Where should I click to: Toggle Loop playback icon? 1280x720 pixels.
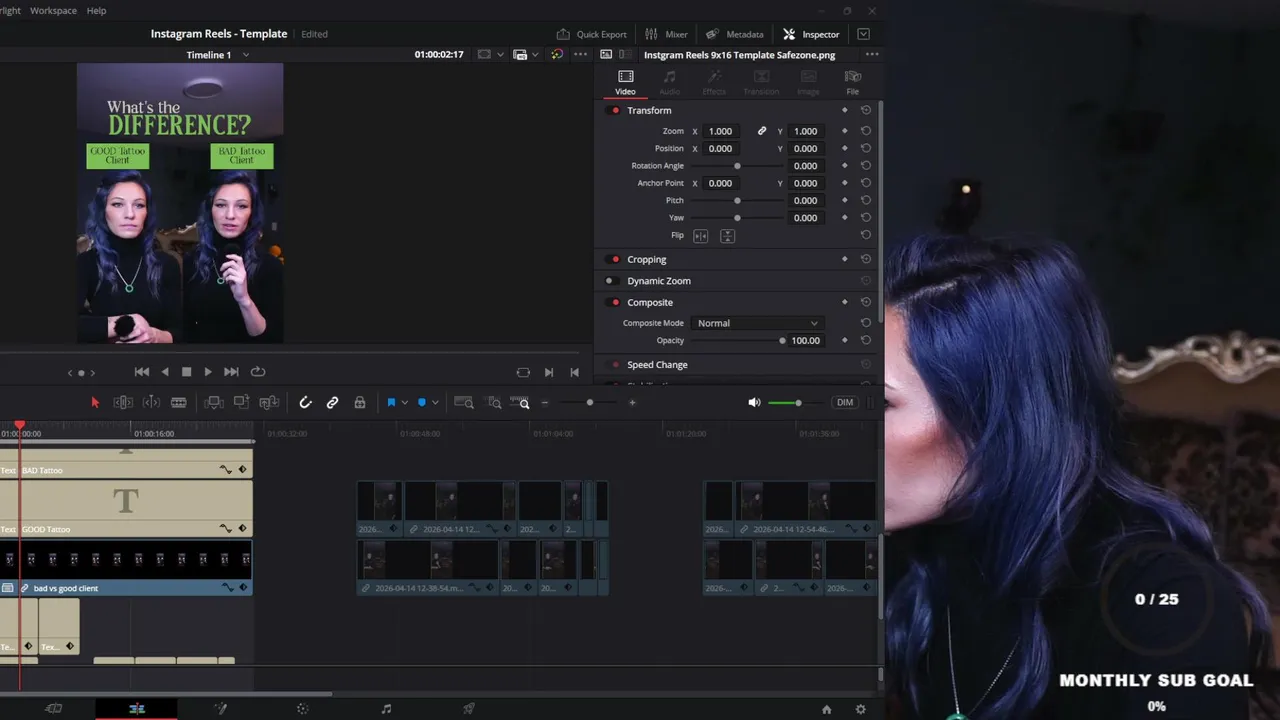[258, 372]
